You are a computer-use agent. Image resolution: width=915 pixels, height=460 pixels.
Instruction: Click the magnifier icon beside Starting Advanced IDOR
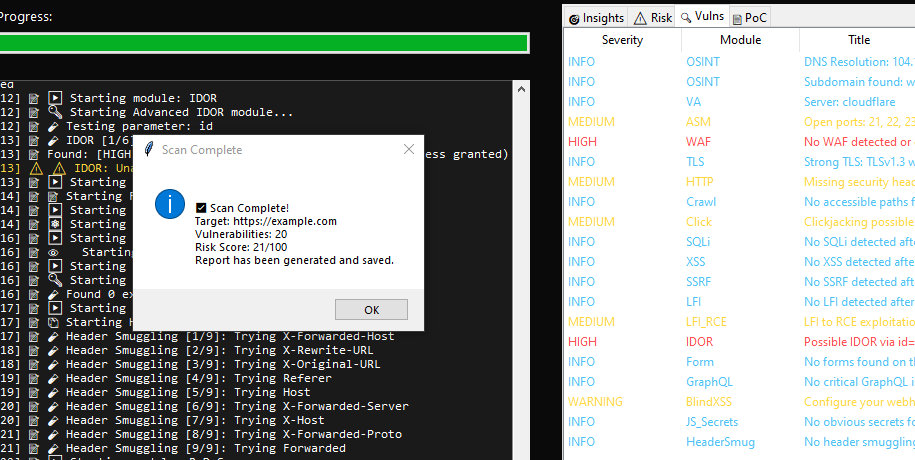coord(56,112)
